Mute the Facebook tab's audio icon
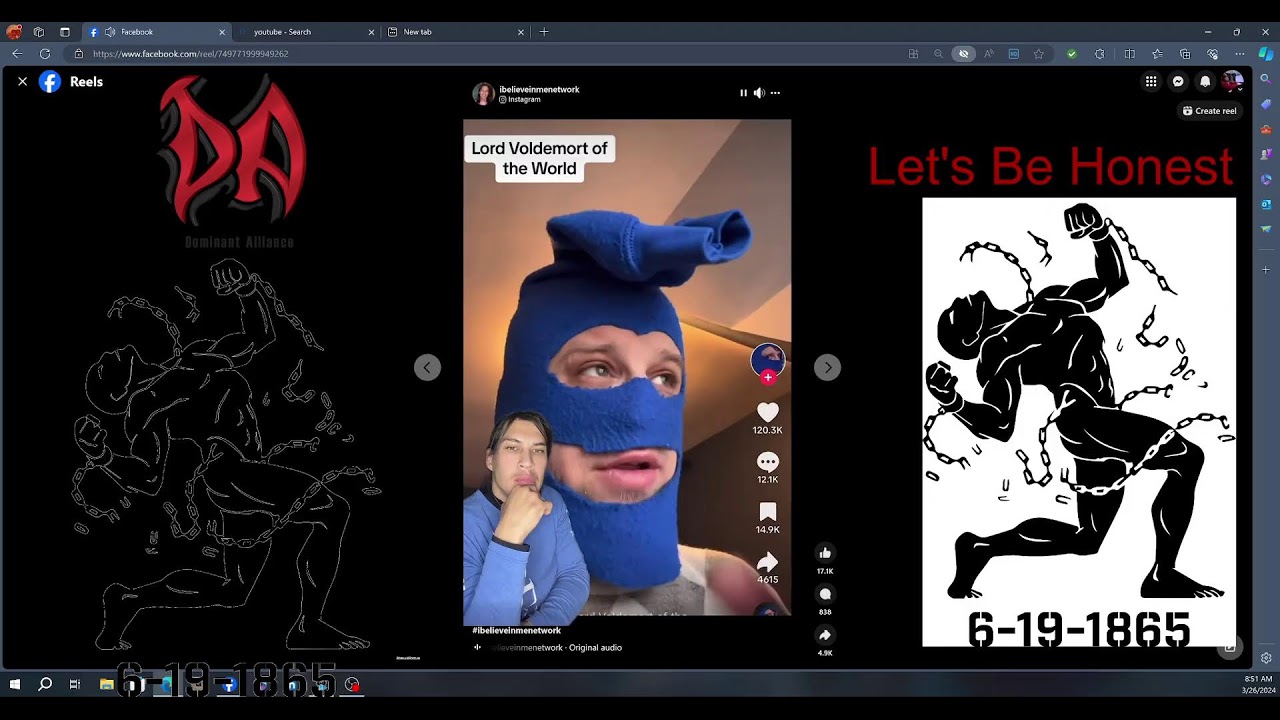 [109, 32]
